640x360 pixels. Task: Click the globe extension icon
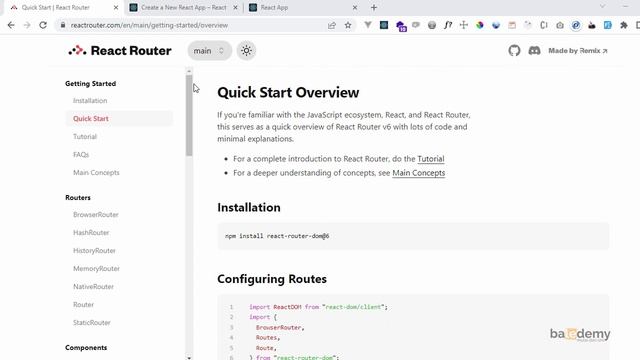432,25
